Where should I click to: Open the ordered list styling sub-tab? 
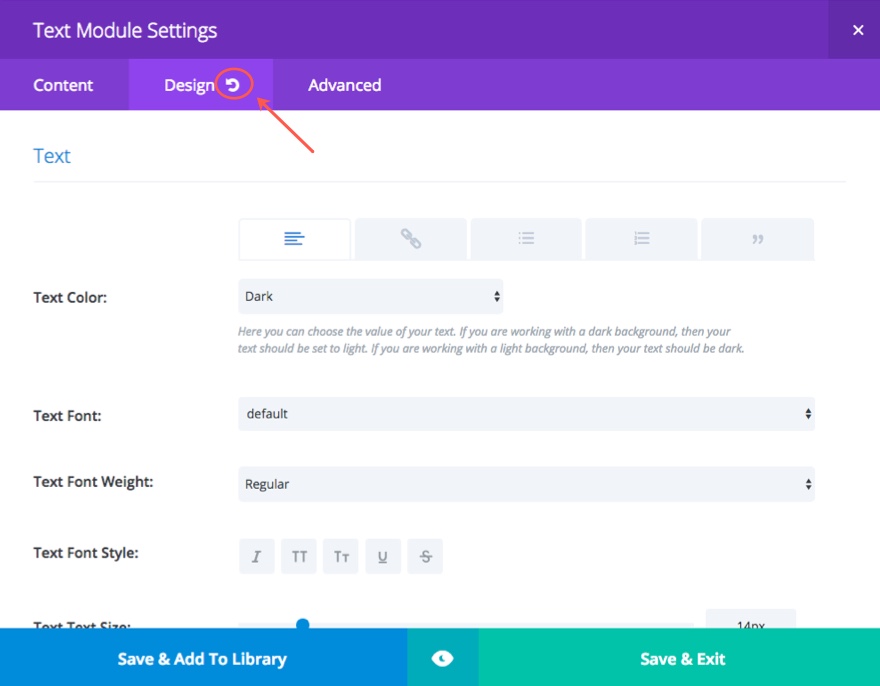click(641, 239)
